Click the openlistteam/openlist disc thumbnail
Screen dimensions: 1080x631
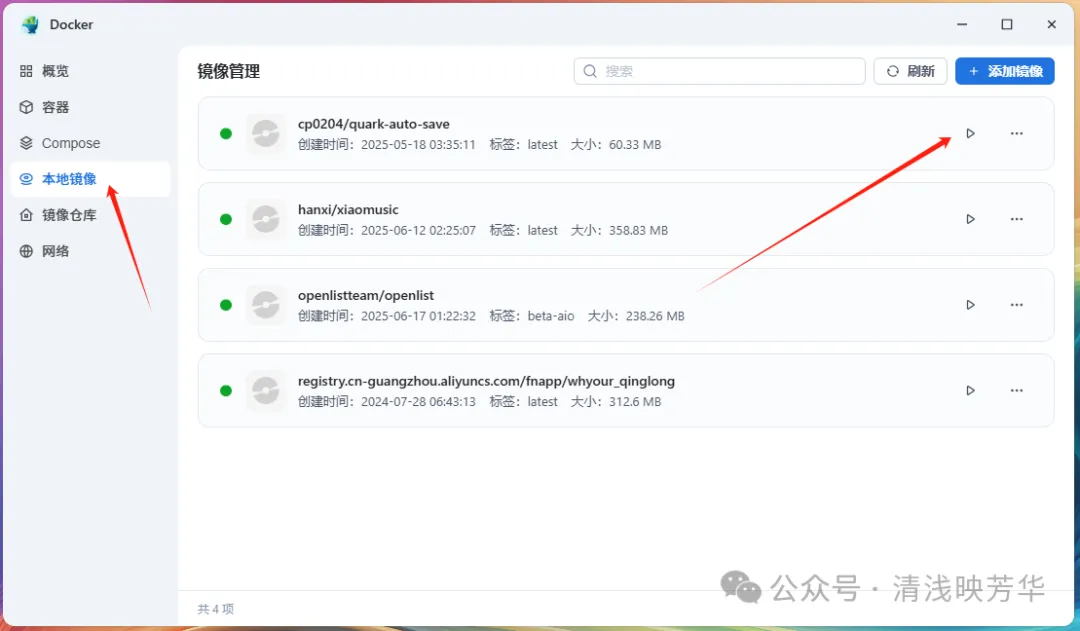click(265, 304)
